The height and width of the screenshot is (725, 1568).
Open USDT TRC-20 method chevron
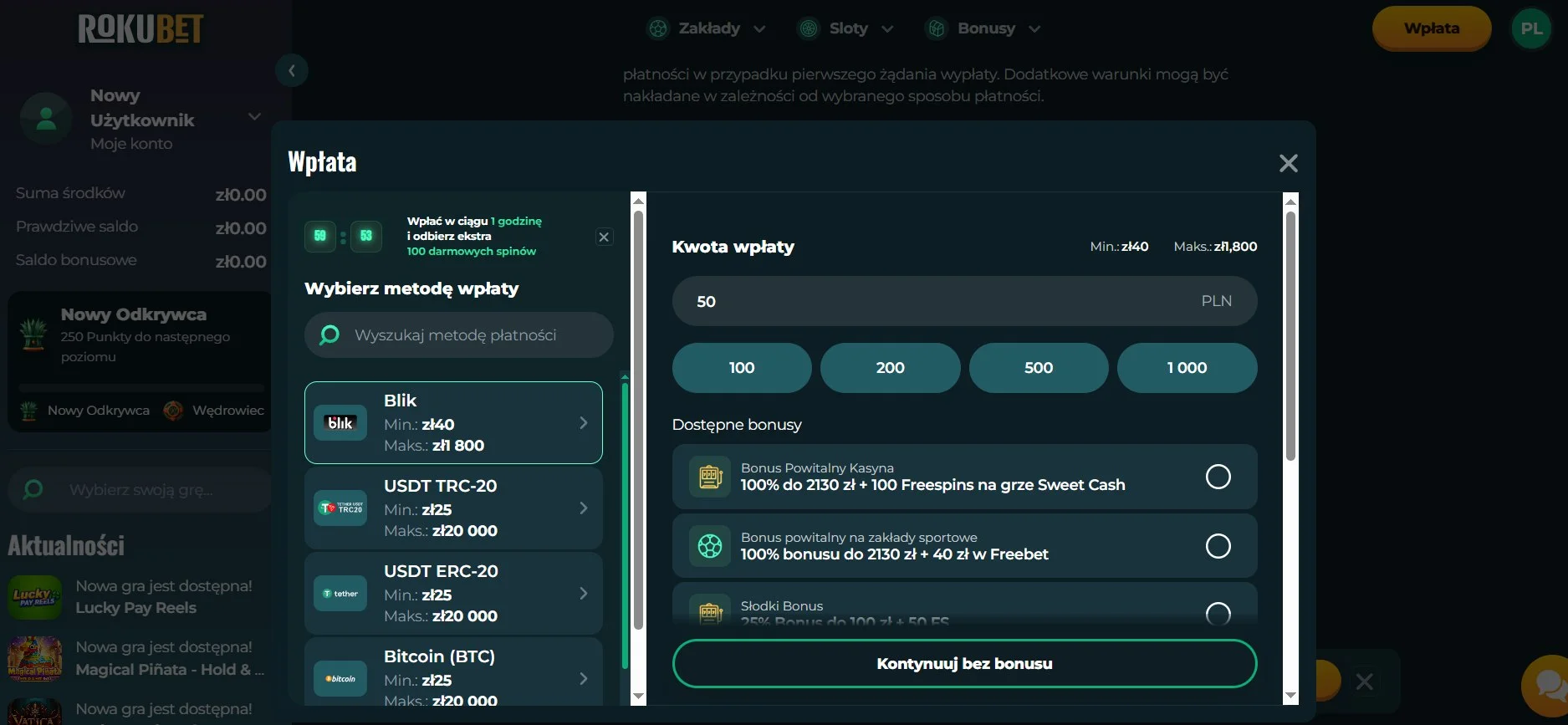tap(584, 508)
